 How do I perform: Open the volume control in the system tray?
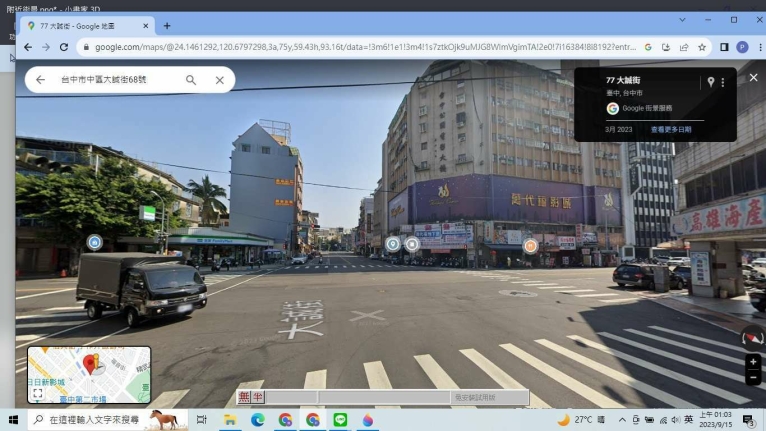[676, 420]
